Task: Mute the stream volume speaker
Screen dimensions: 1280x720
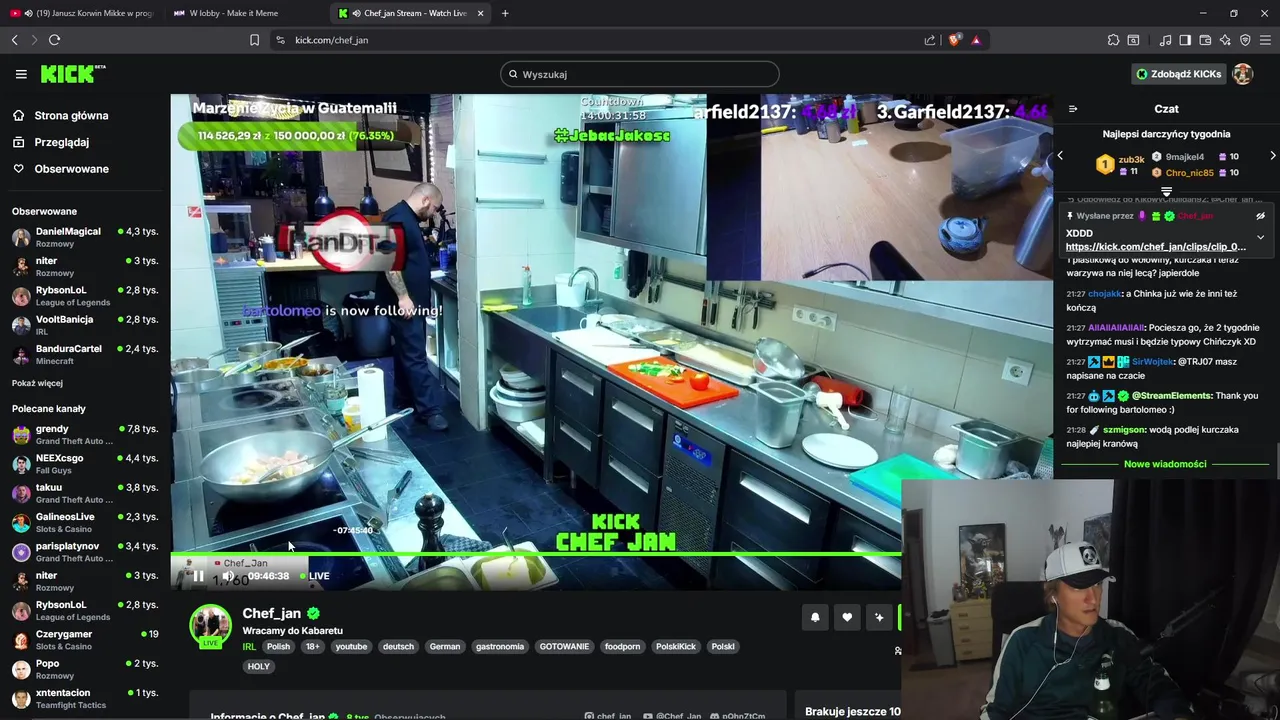Action: [x=229, y=576]
